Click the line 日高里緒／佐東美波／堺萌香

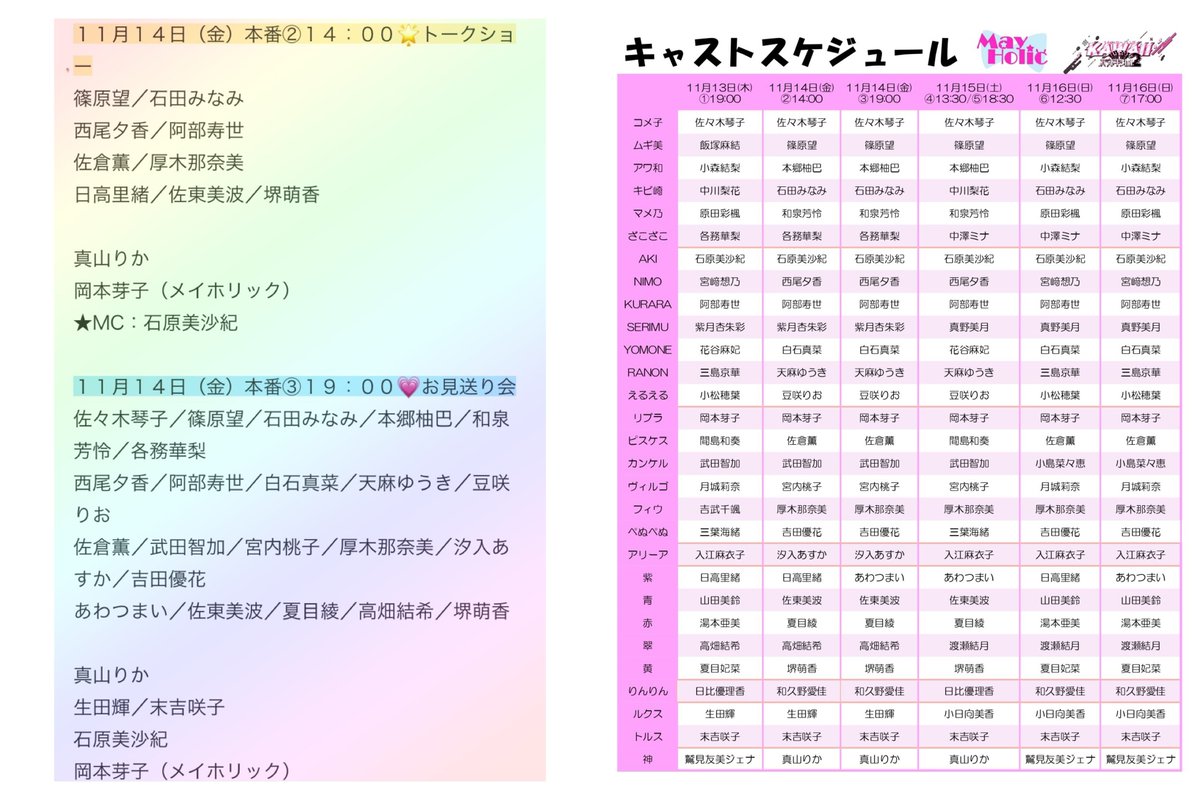197,195
